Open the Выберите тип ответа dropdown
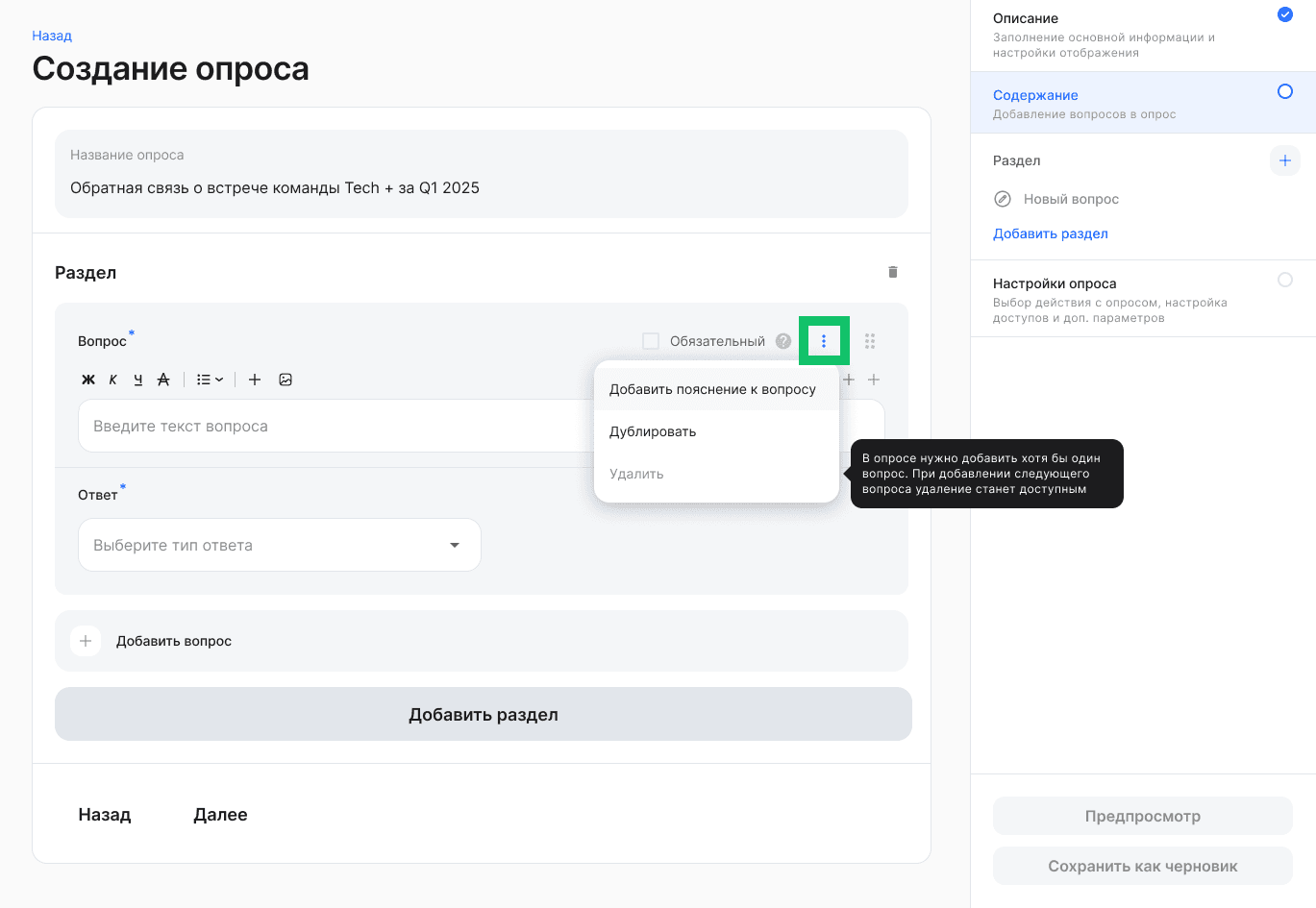Screen dimensions: 1316x908 click(x=279, y=544)
